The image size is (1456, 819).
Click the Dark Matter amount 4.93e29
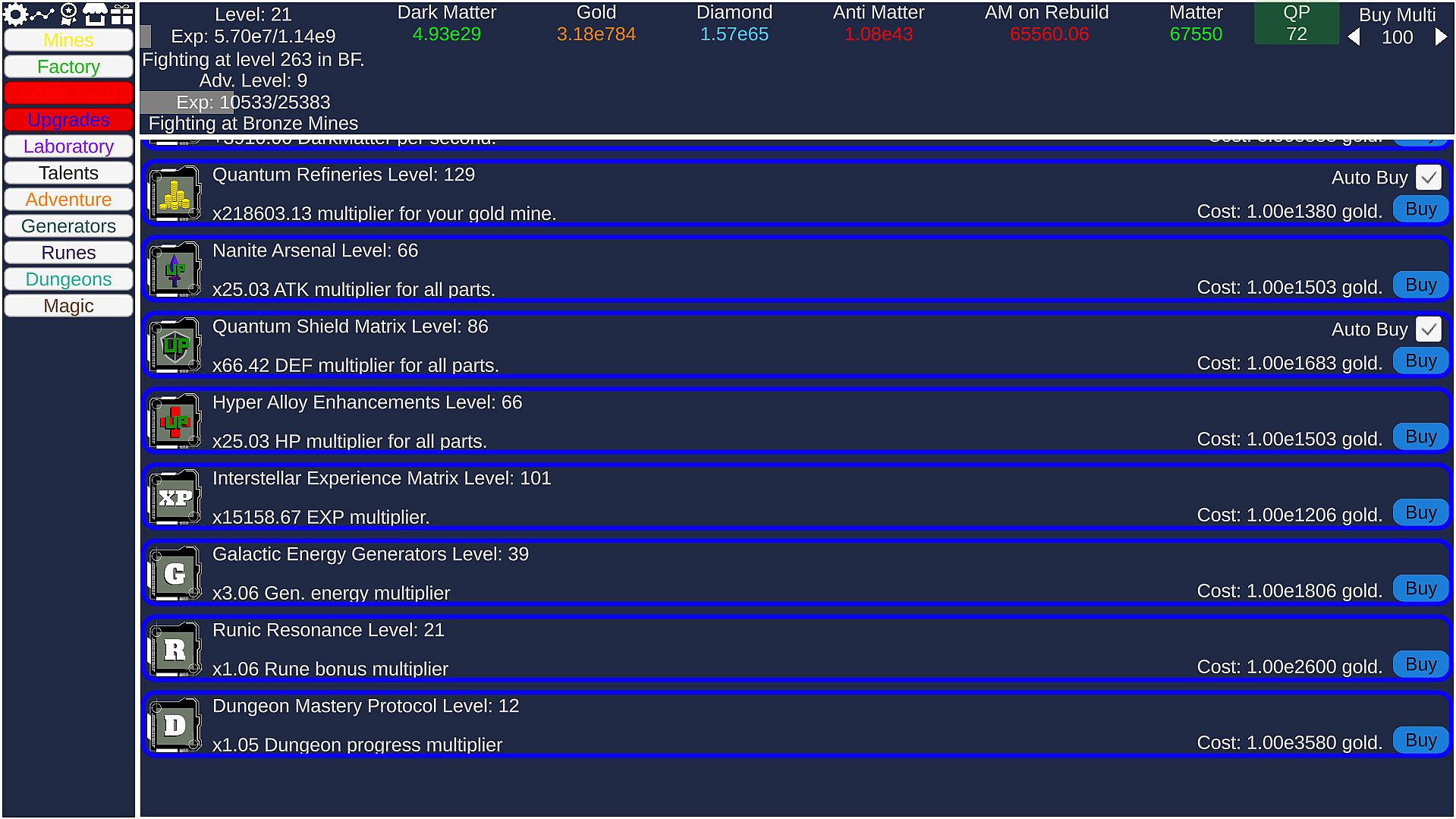(446, 34)
